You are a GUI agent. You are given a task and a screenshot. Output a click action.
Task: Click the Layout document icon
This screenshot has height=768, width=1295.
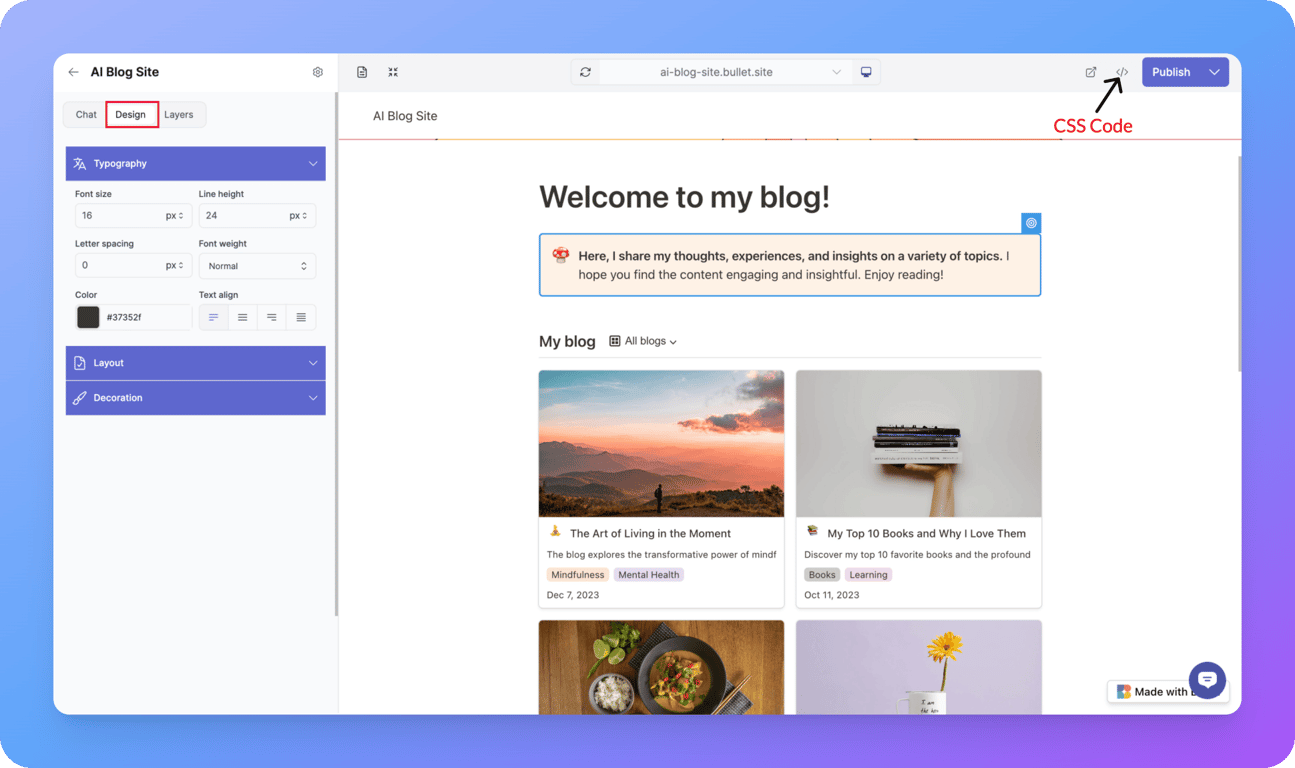point(80,363)
